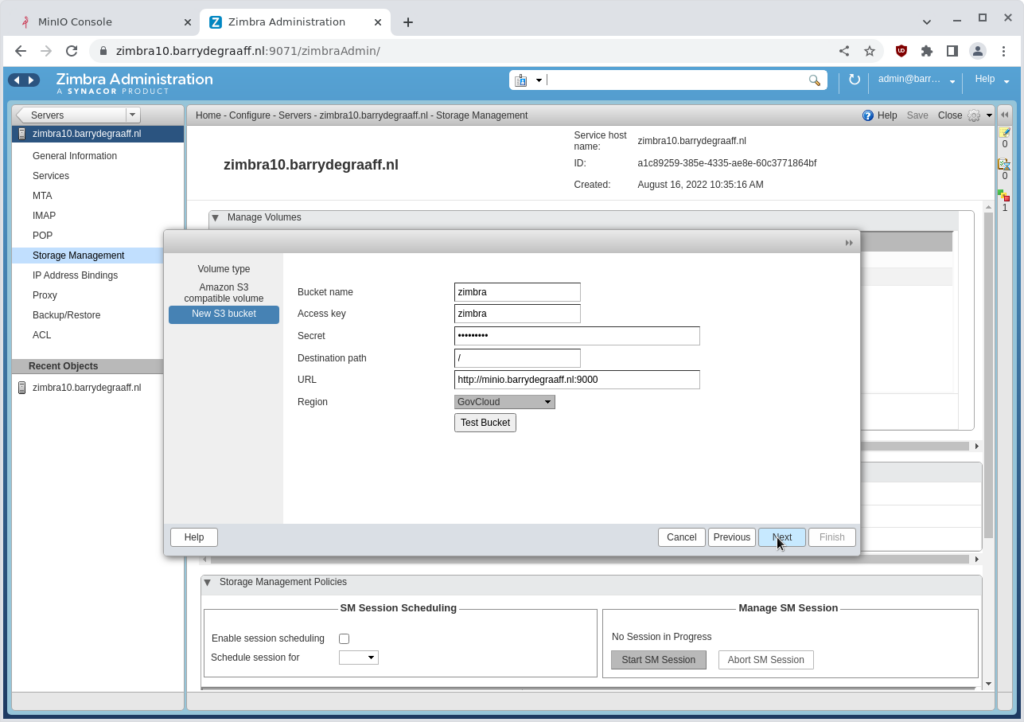
Task: Select zimbra10.barrydegraaff.nl under Recent Objects
Action: coord(86,388)
